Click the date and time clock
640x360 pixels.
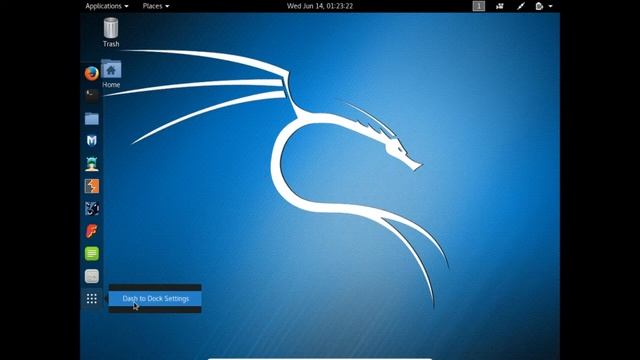click(320, 6)
